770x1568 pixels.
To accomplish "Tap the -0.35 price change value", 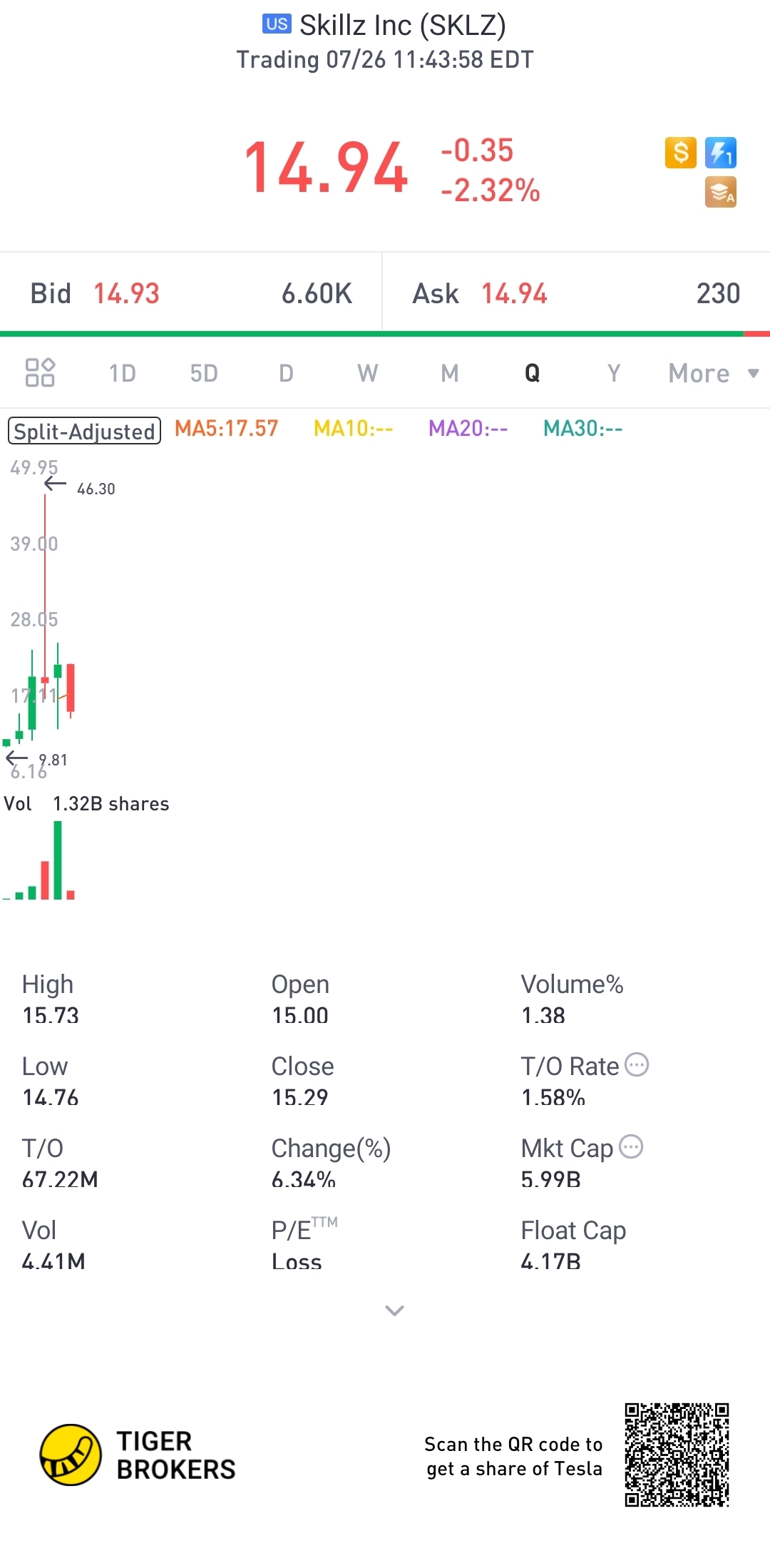I will coord(477,151).
